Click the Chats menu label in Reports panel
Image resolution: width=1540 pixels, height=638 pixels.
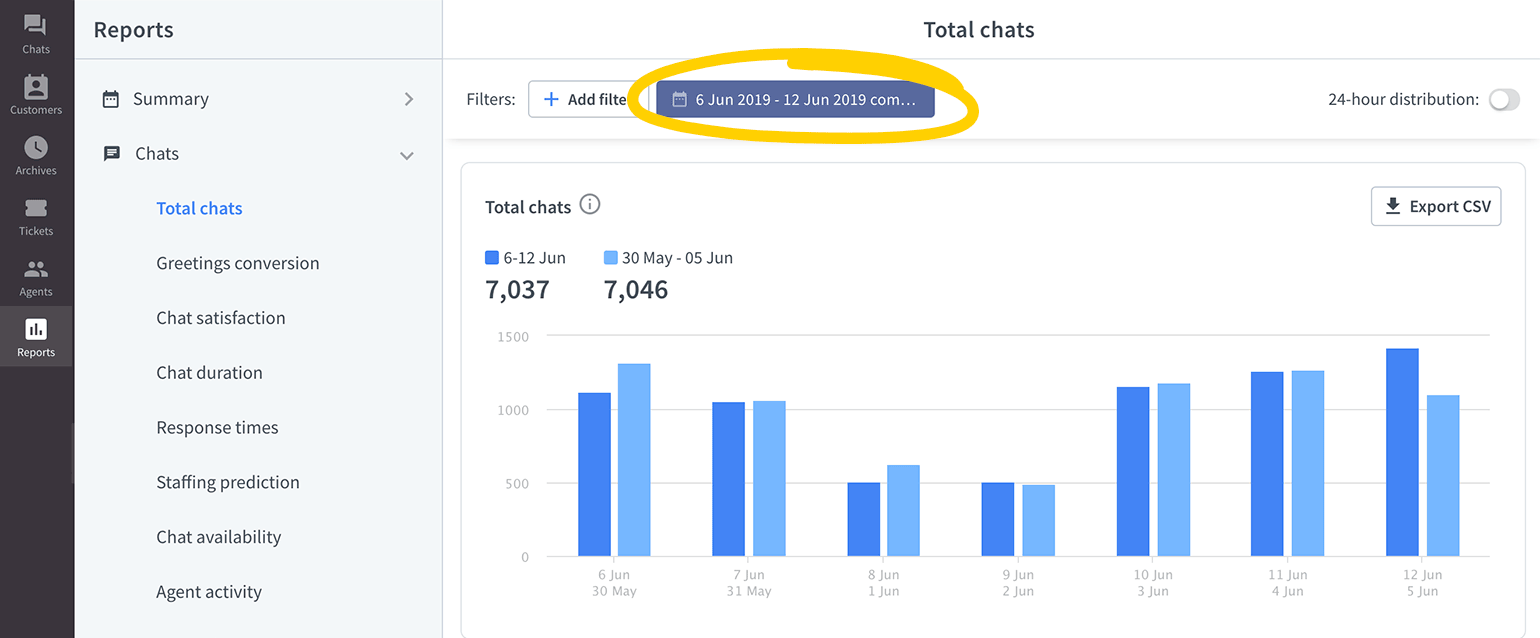point(157,154)
